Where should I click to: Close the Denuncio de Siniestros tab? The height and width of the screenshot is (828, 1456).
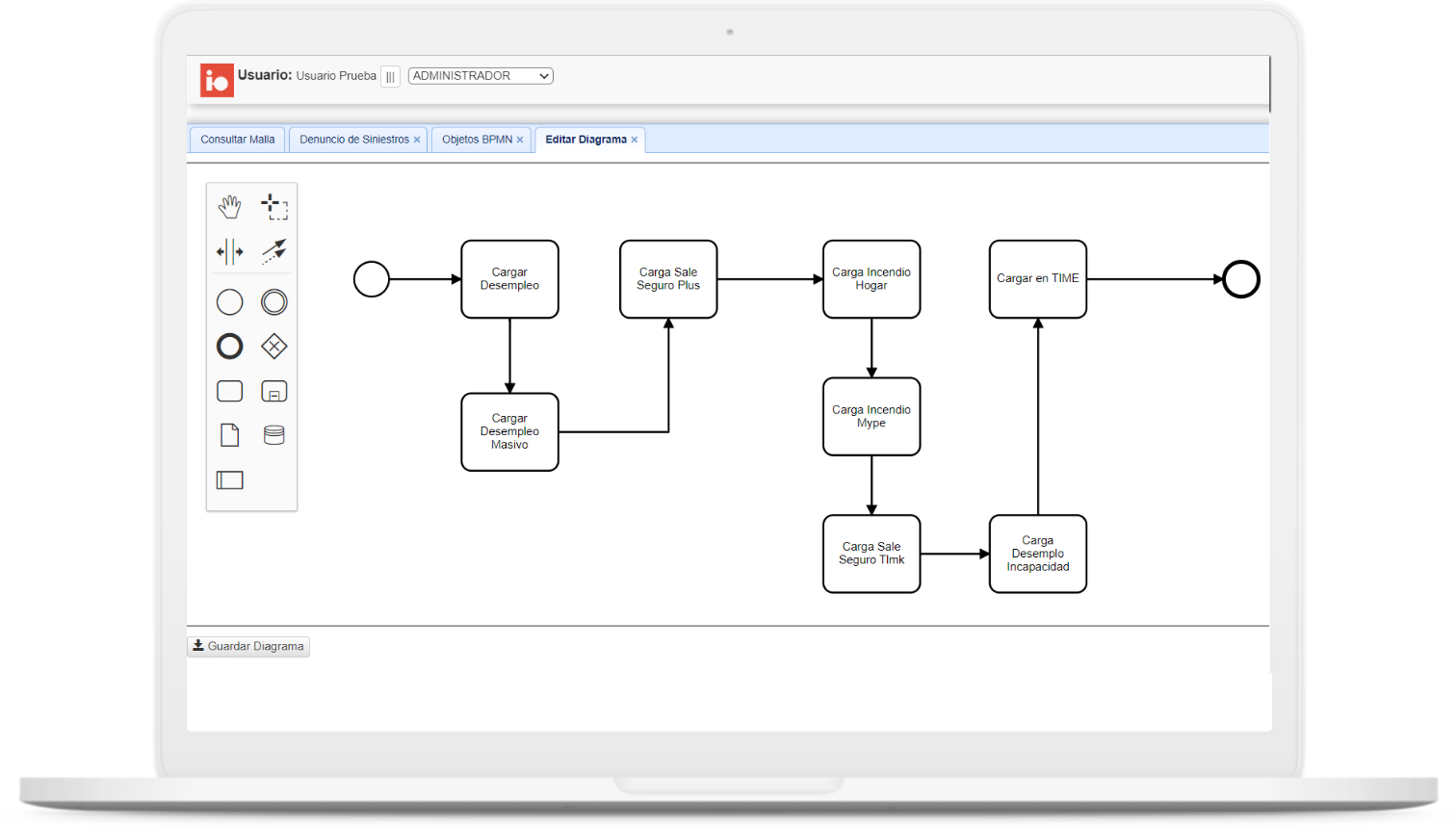point(417,141)
